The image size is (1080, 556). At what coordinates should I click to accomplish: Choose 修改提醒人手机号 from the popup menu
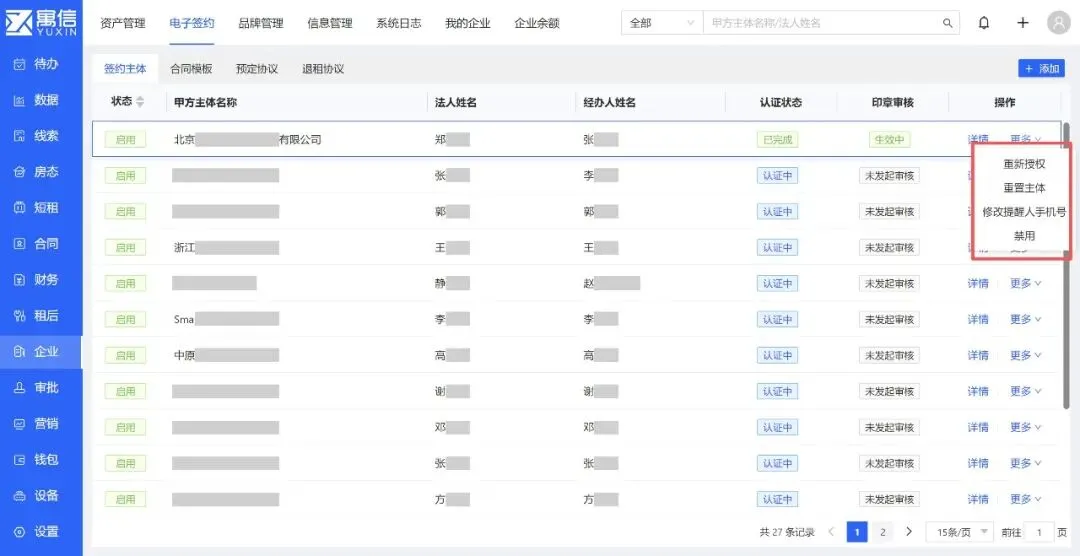tap(1024, 212)
